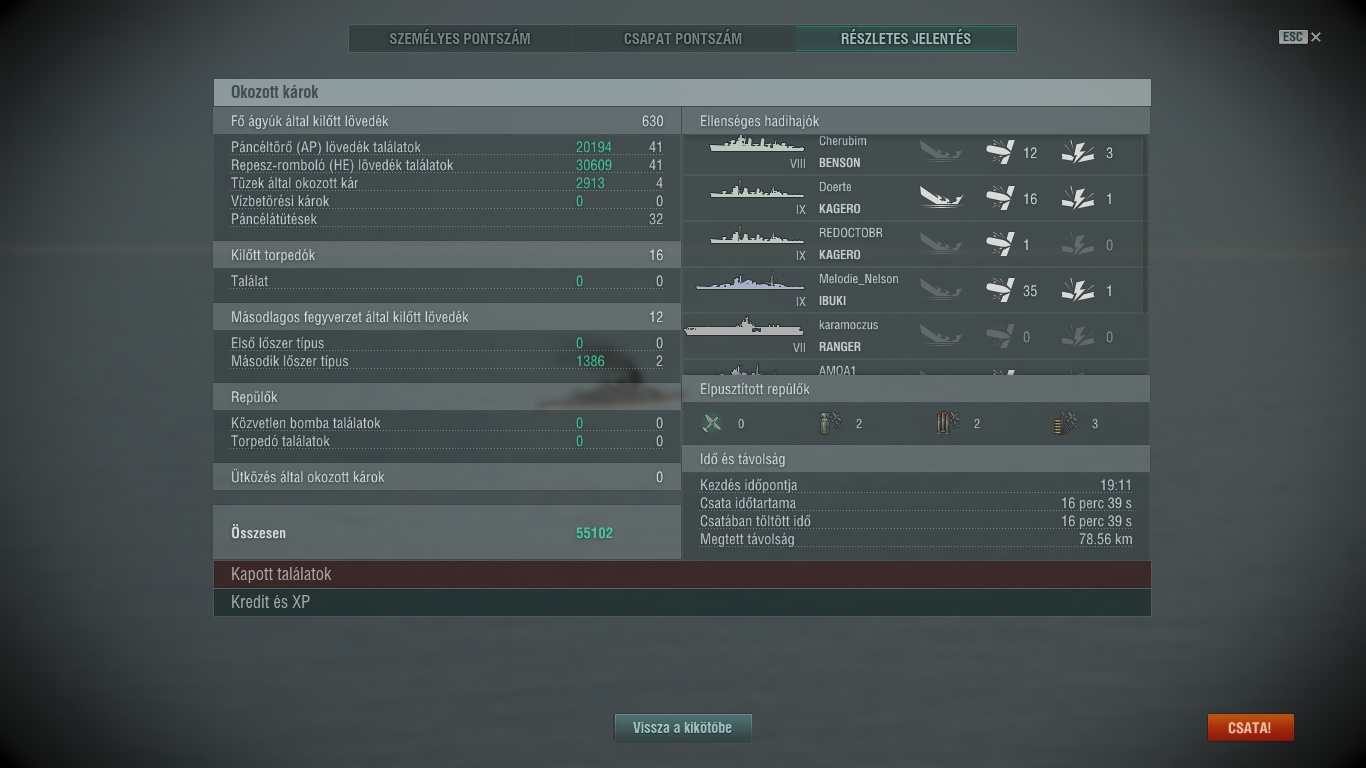
Task: Select the Részletes jelentés tab
Action: [x=906, y=39]
